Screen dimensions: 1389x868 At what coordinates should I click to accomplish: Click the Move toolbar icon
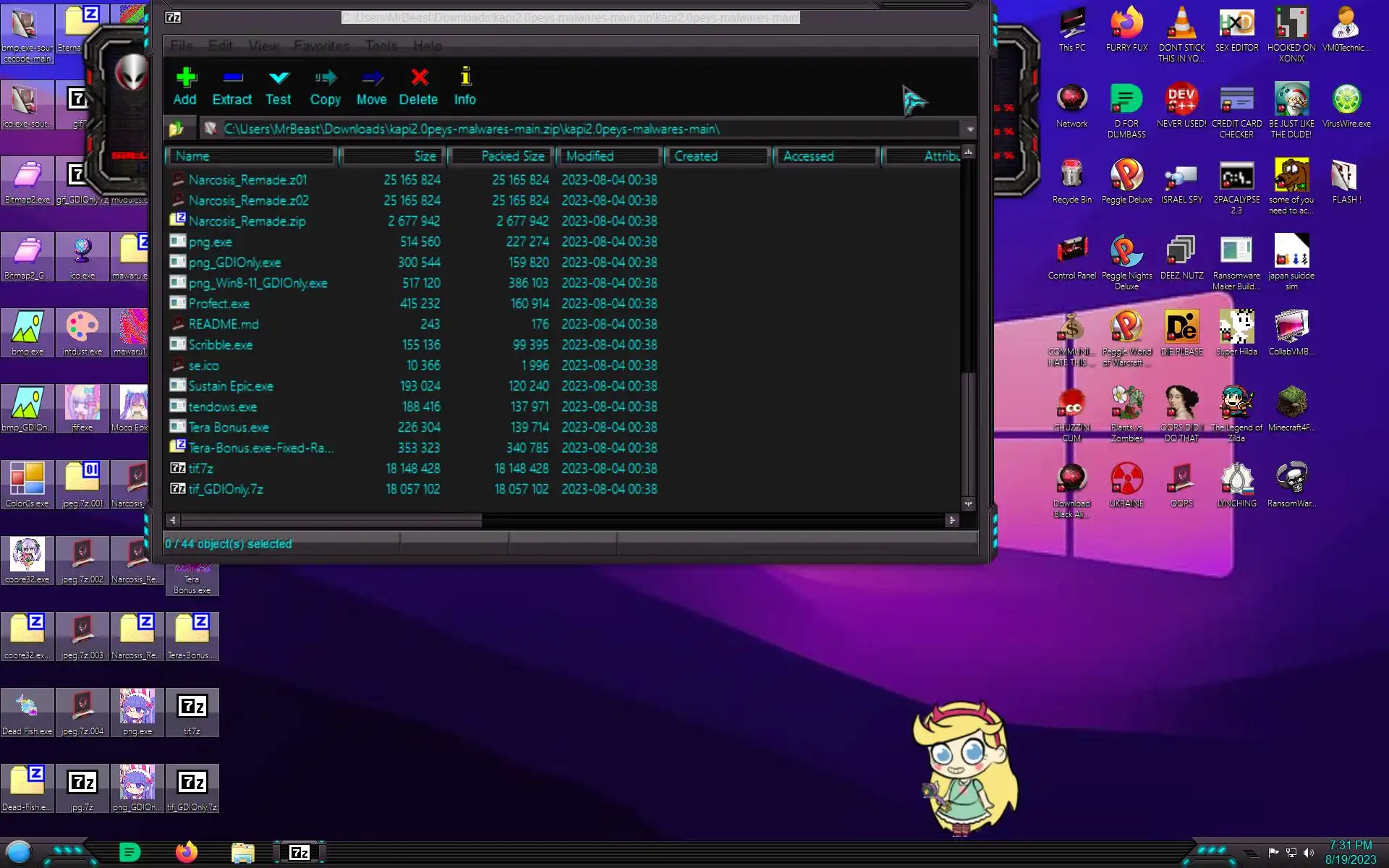click(372, 86)
